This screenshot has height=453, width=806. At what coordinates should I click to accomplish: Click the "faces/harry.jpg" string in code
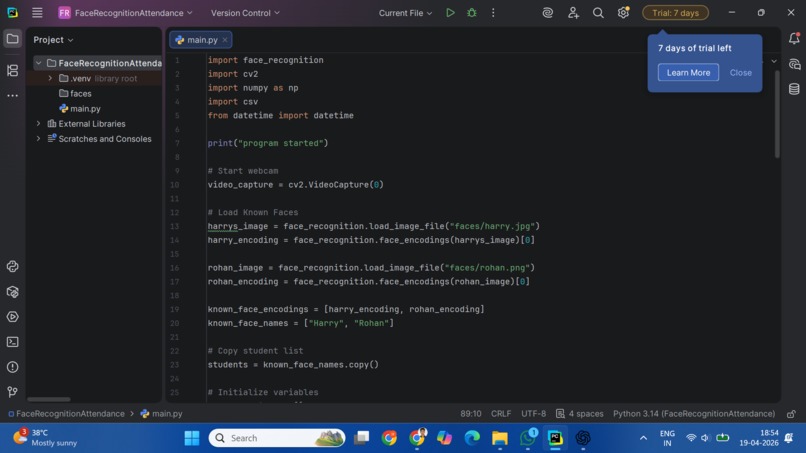click(492, 226)
